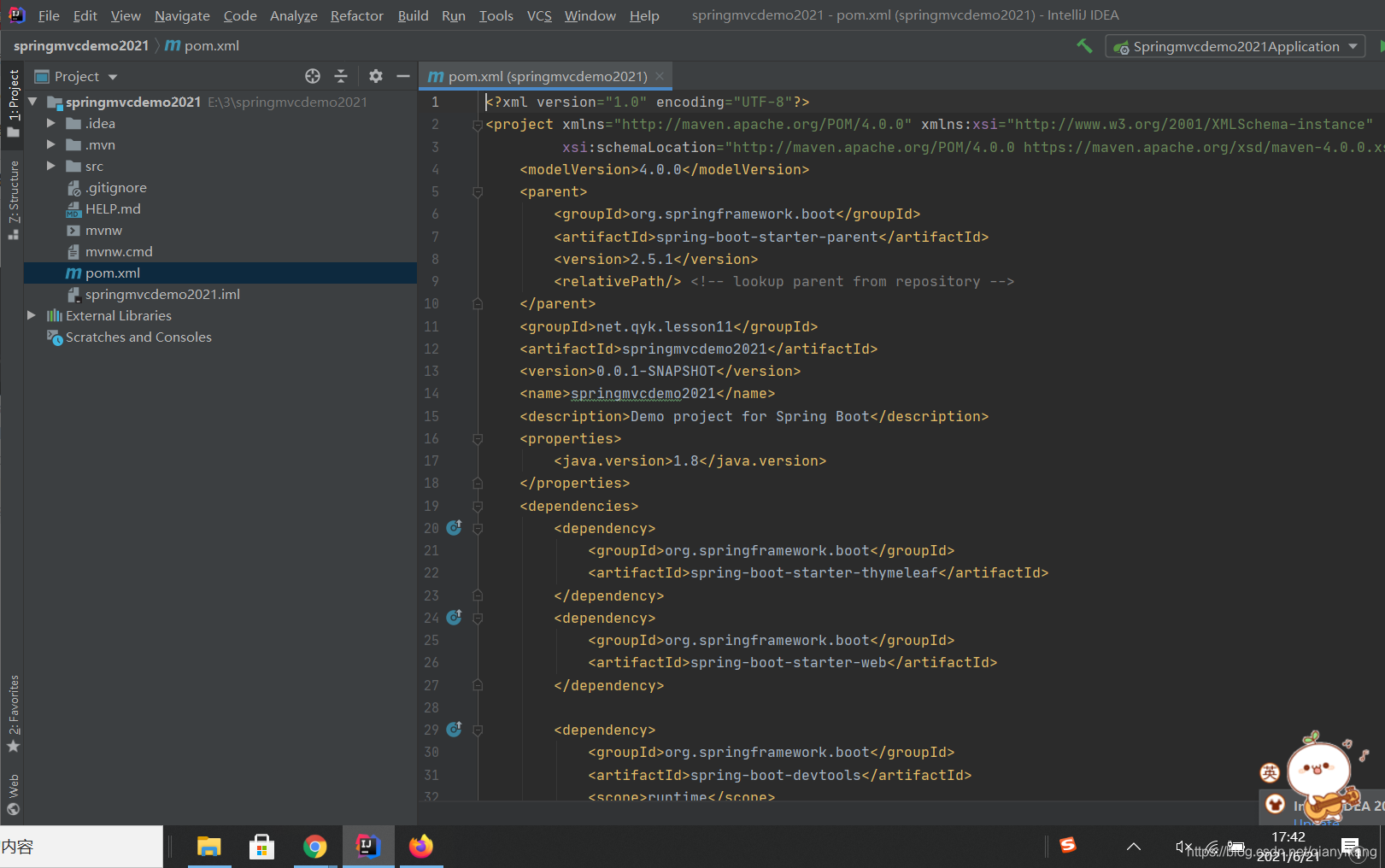Click the taskbar search input field
The image size is (1385, 868).
[x=81, y=847]
